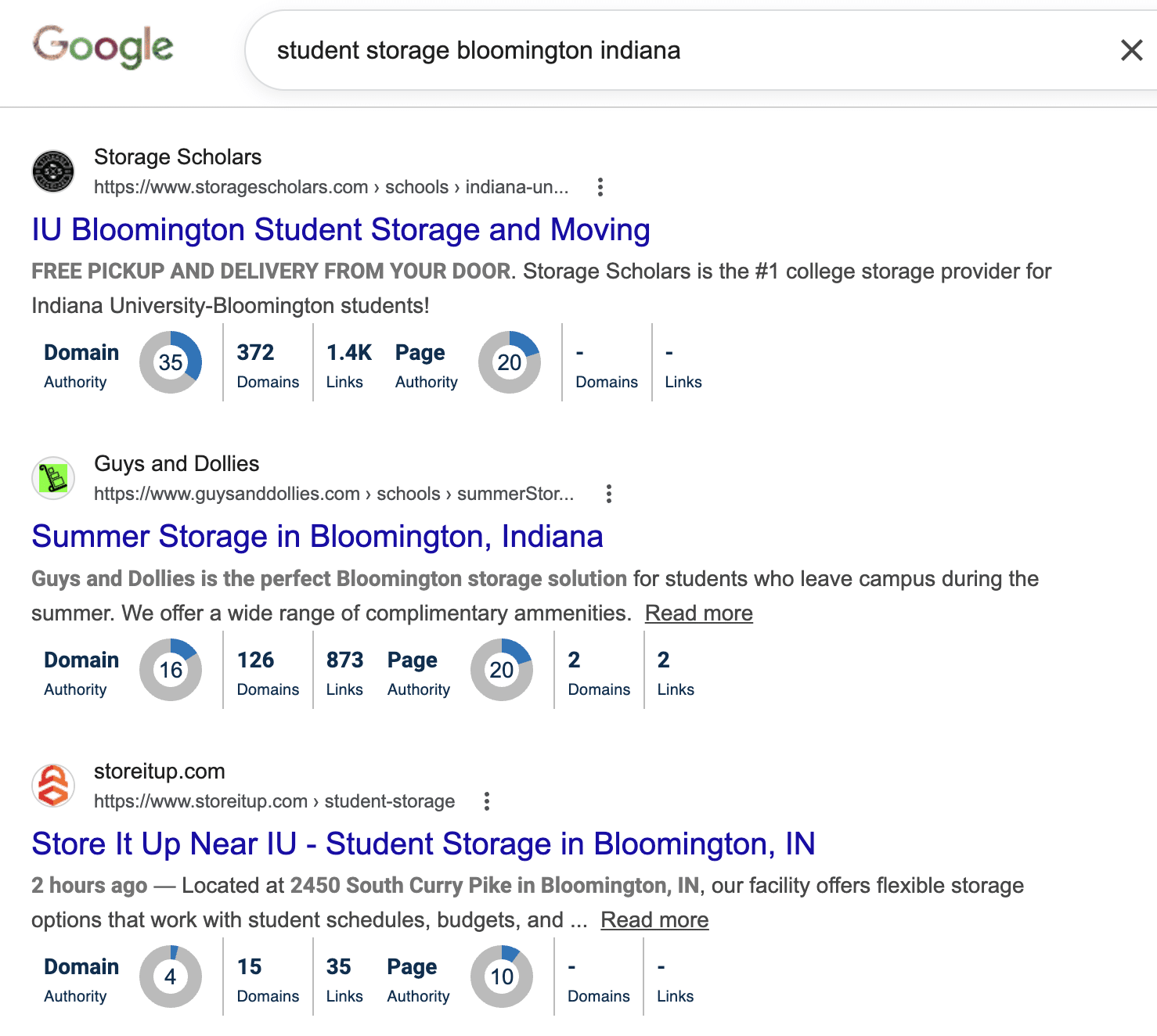Click Read more in the storeitup.com snippet

tap(654, 919)
